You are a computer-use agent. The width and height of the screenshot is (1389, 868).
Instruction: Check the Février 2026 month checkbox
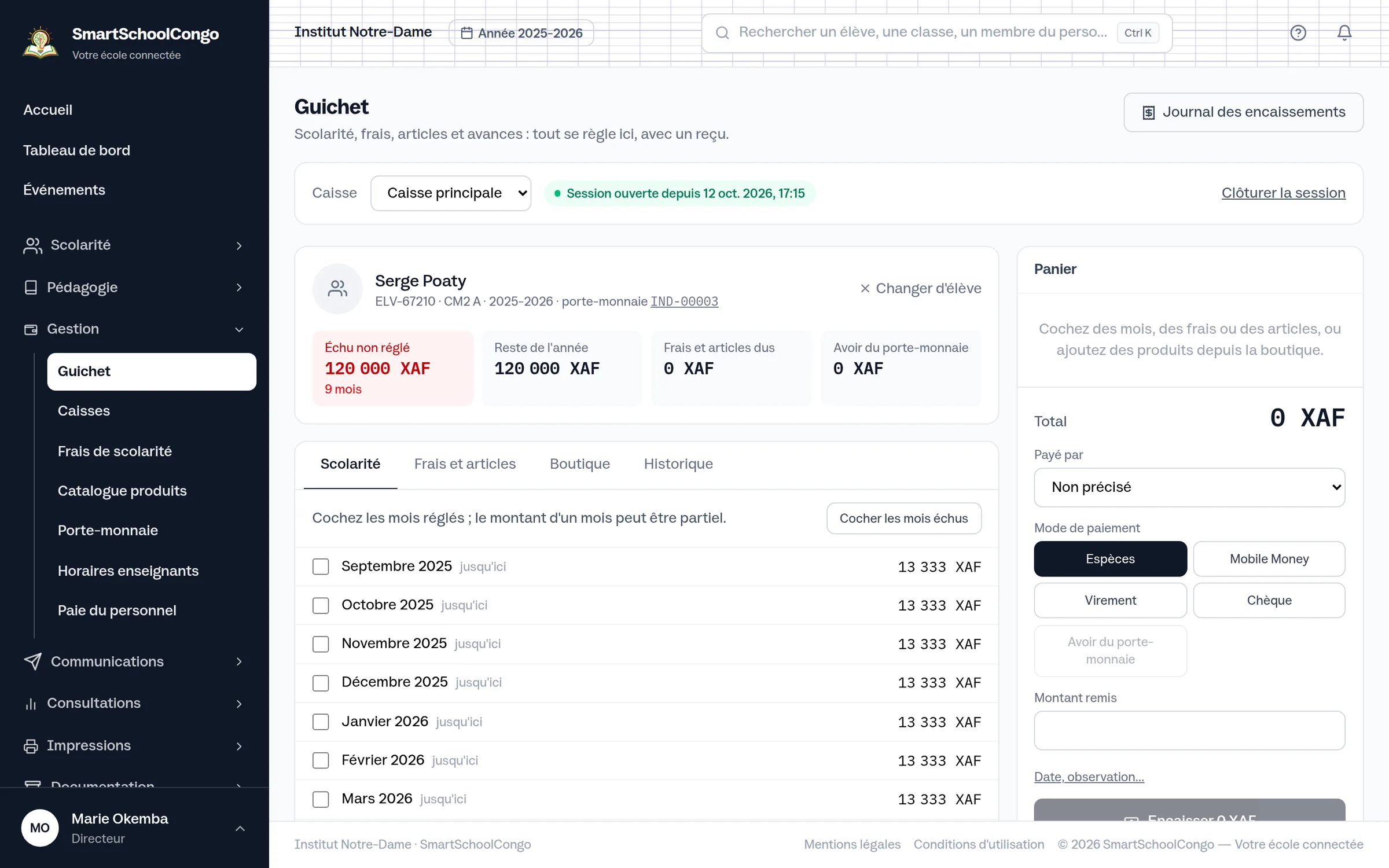pyautogui.click(x=321, y=760)
